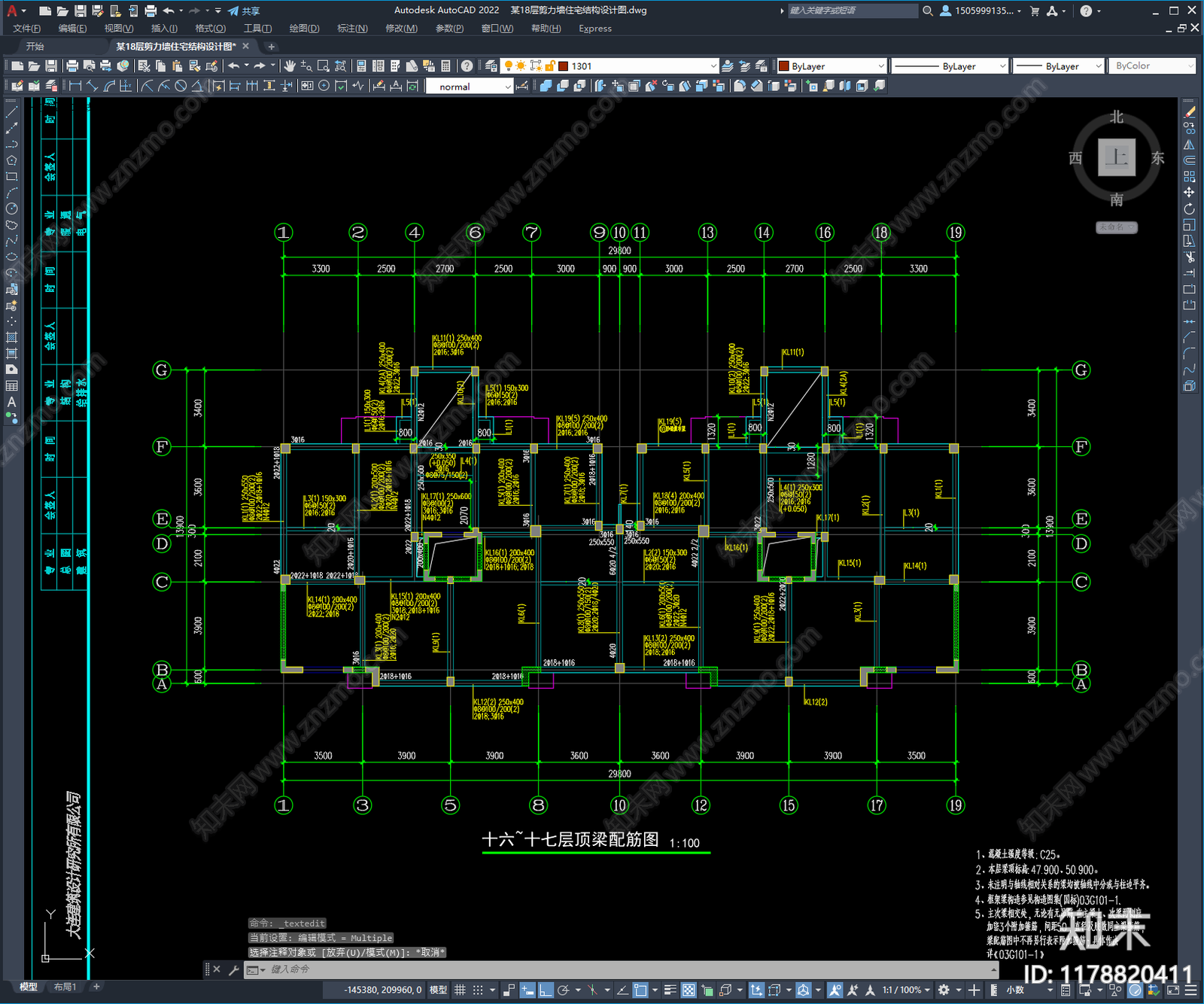The width and height of the screenshot is (1204, 1004).
Task: Toggle lineweight display in the status bar
Action: click(x=670, y=990)
